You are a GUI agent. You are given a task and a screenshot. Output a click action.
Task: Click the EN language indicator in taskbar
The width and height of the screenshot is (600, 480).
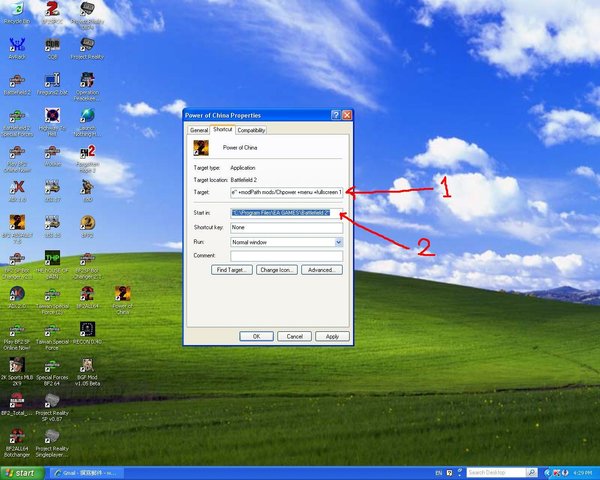439,473
